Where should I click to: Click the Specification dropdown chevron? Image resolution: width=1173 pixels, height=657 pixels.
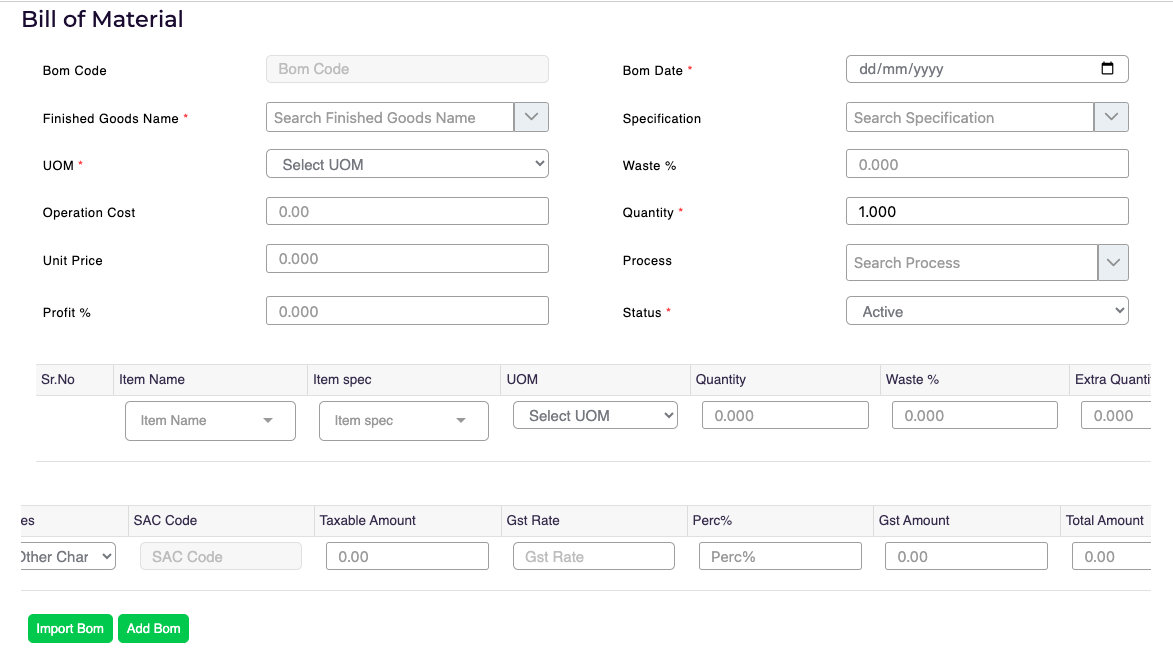tap(1111, 117)
